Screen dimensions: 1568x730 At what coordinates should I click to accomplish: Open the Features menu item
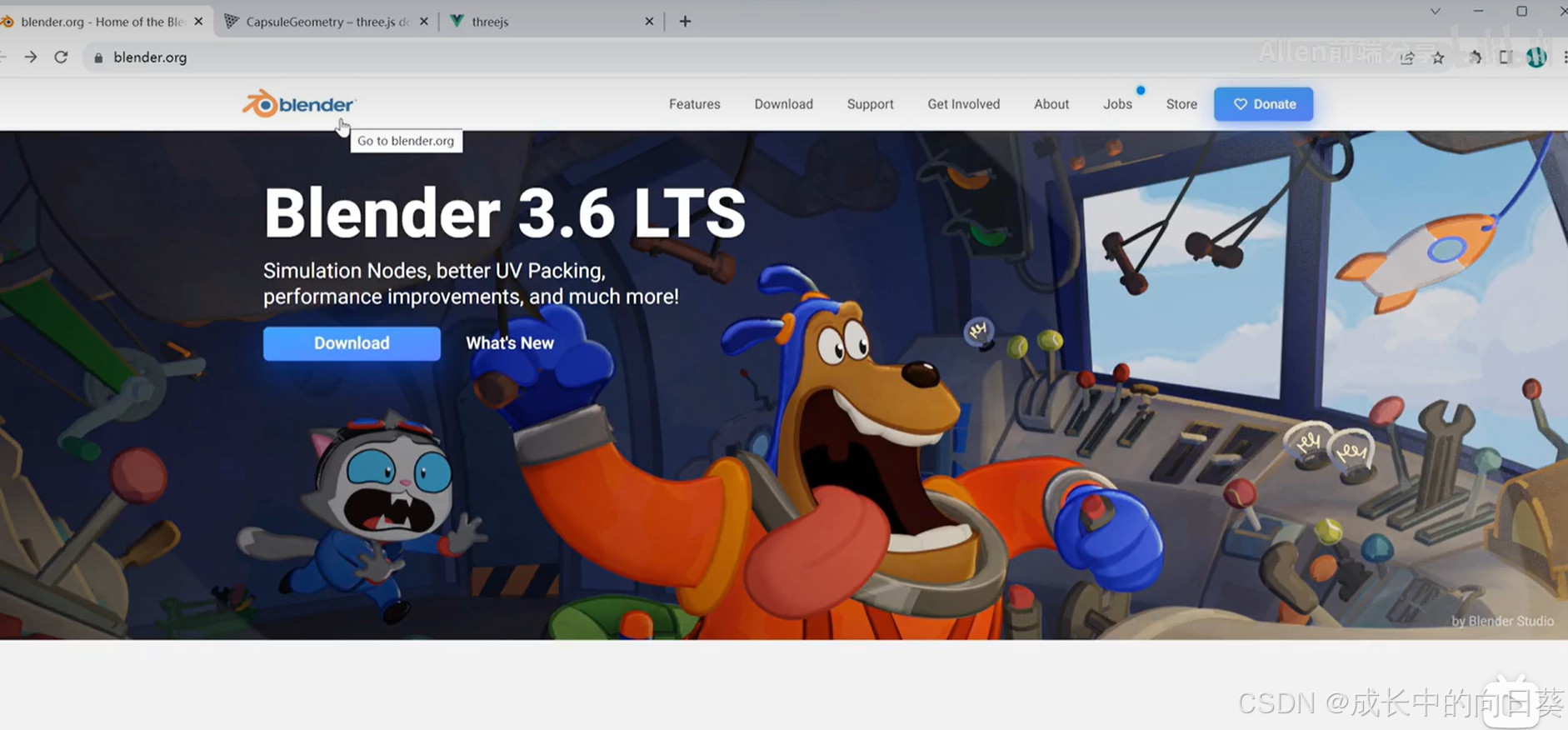[x=694, y=104]
